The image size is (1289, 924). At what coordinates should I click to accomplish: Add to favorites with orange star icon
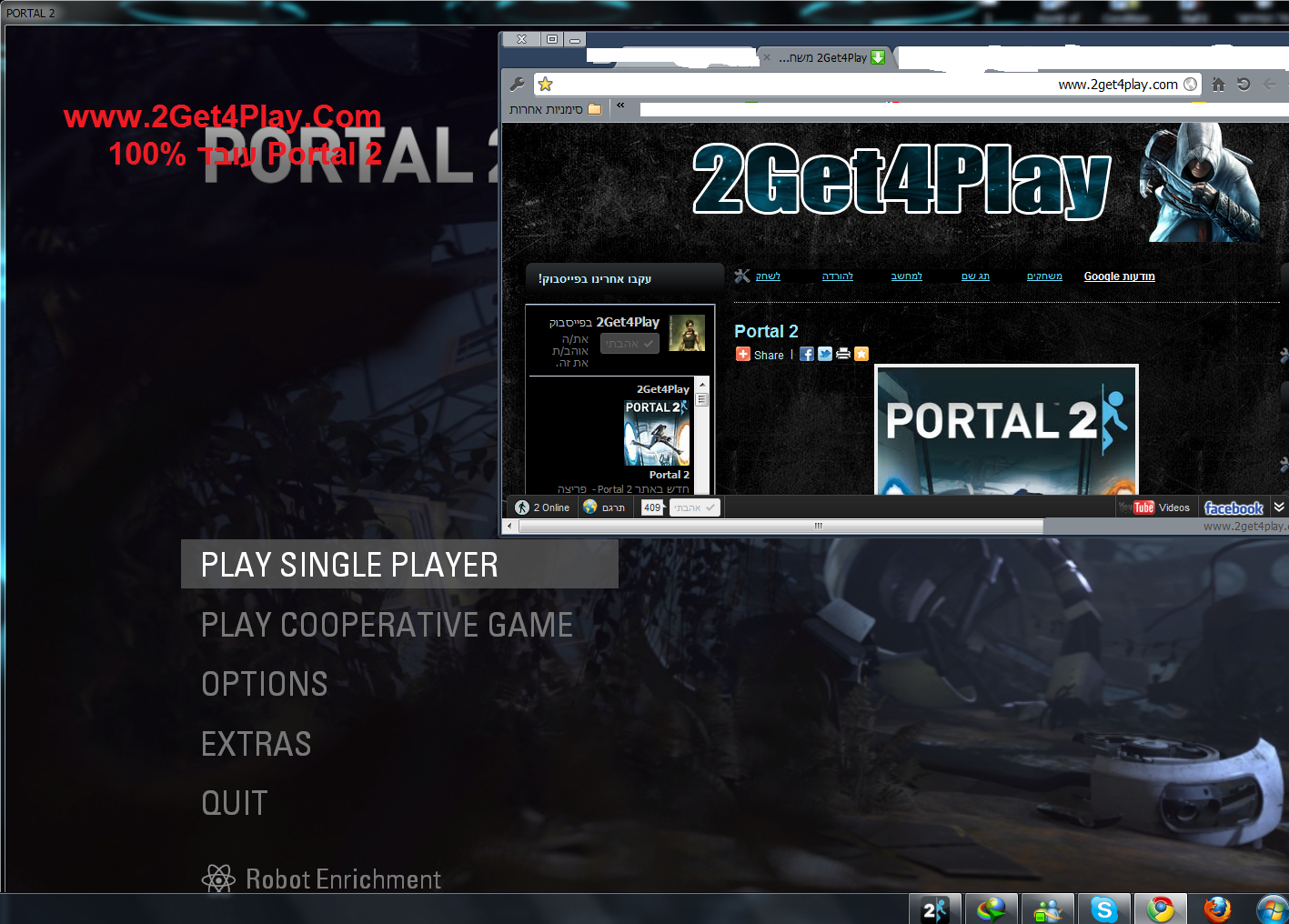click(x=861, y=354)
